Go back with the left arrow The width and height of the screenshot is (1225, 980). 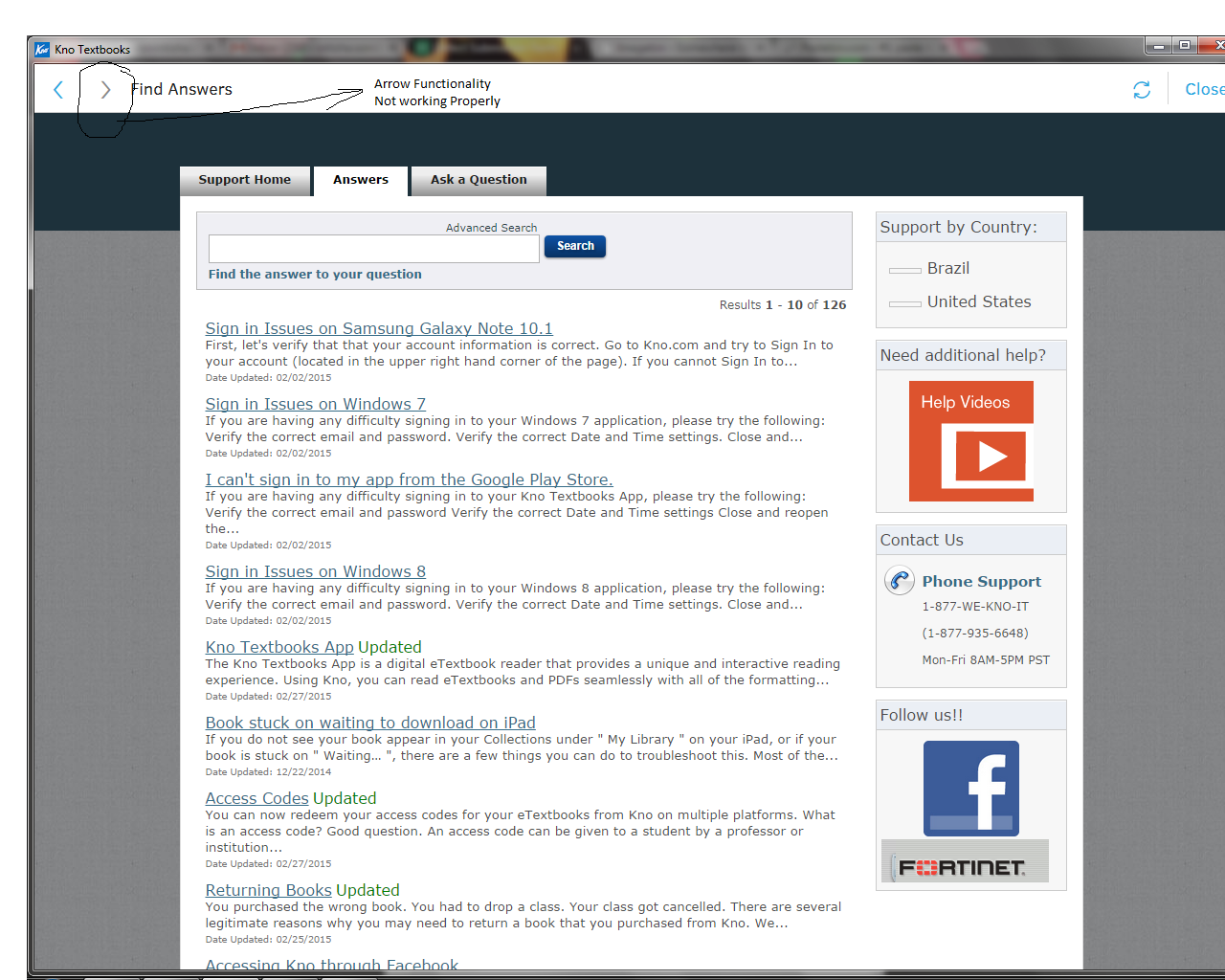pyautogui.click(x=58, y=90)
